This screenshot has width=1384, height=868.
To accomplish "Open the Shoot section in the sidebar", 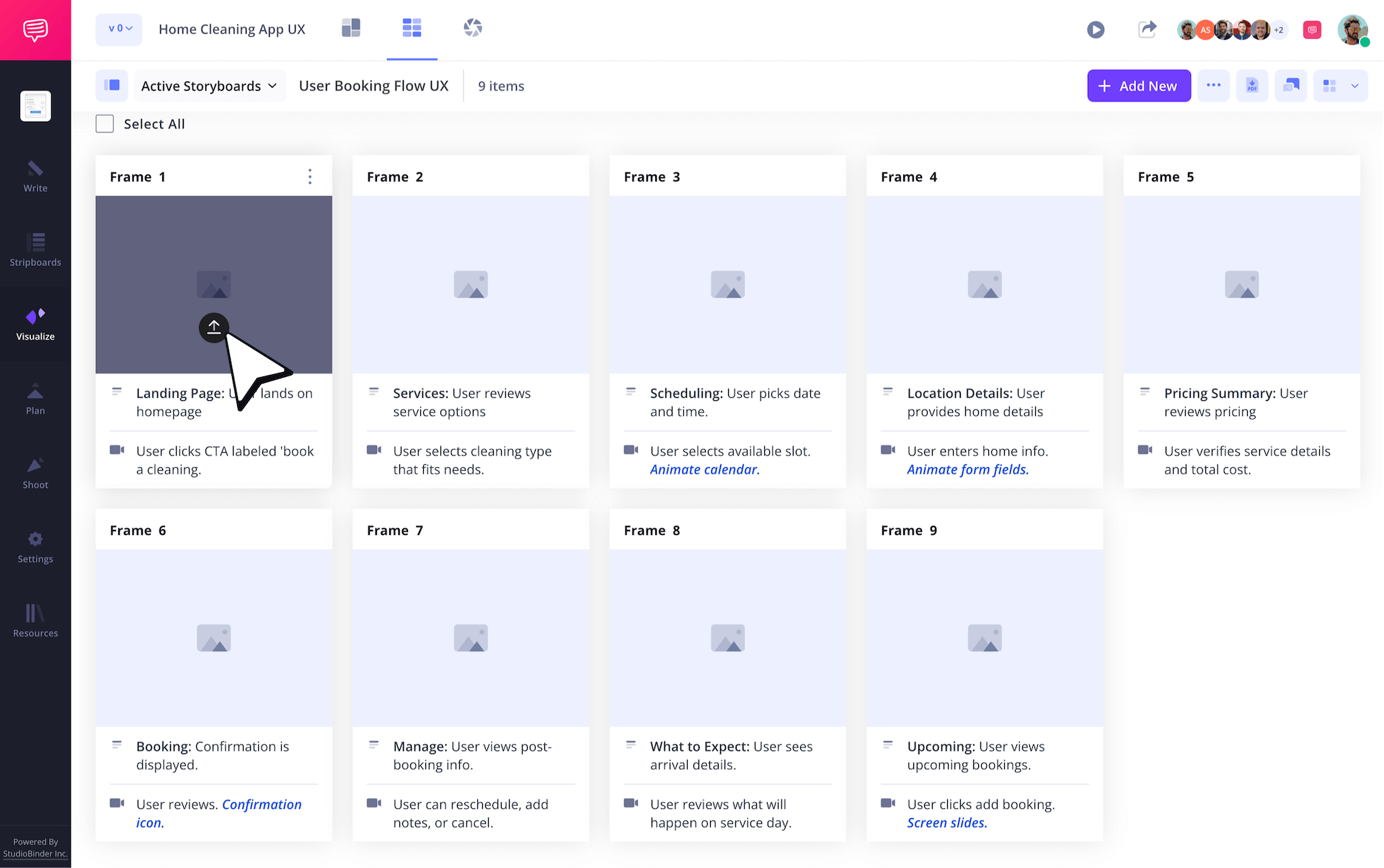I will [35, 472].
